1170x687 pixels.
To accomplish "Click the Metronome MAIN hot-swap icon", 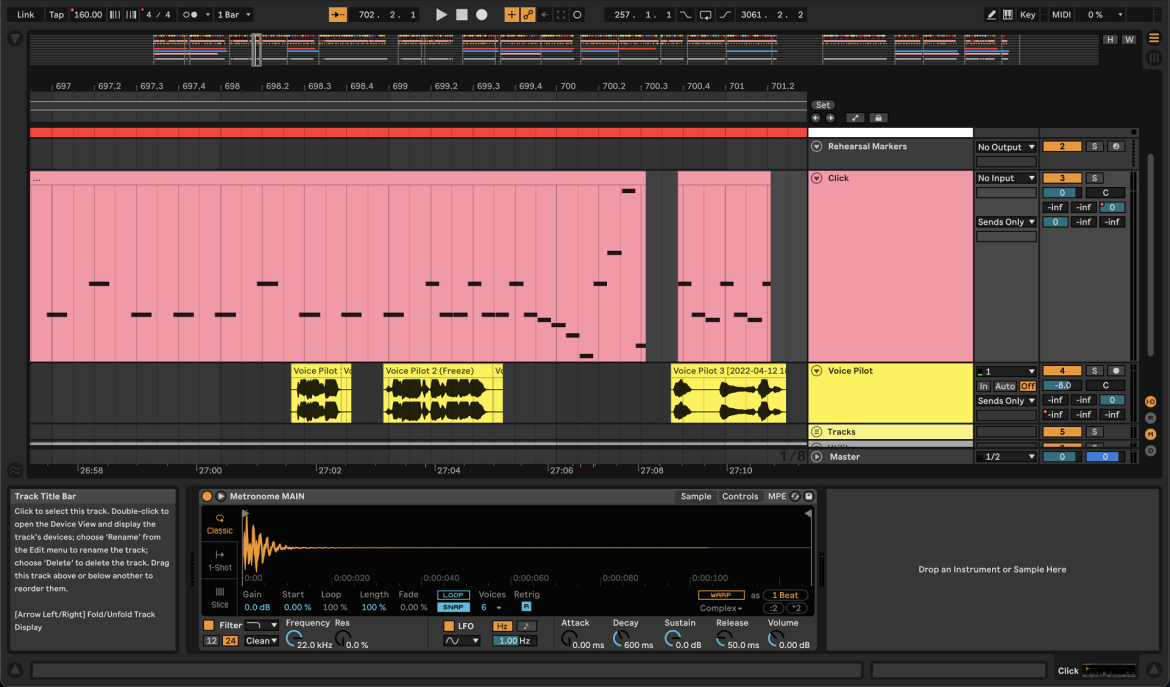I will (795, 496).
